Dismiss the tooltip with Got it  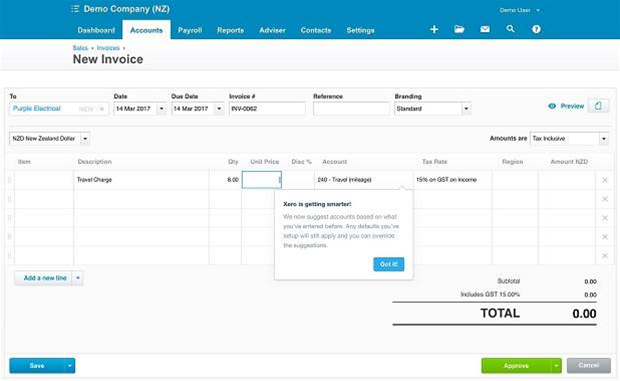pos(389,264)
